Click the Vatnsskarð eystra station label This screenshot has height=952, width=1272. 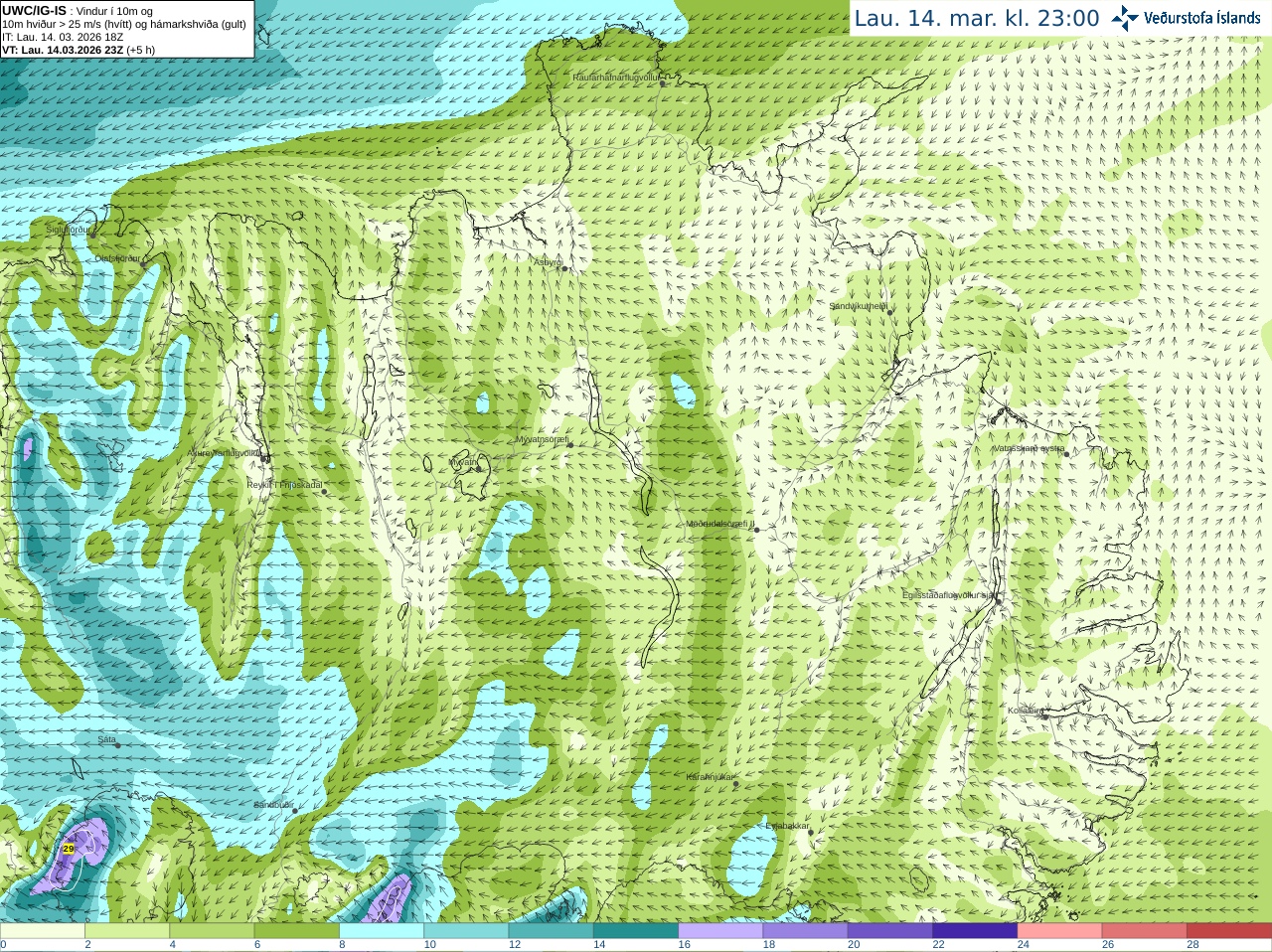(x=1029, y=448)
